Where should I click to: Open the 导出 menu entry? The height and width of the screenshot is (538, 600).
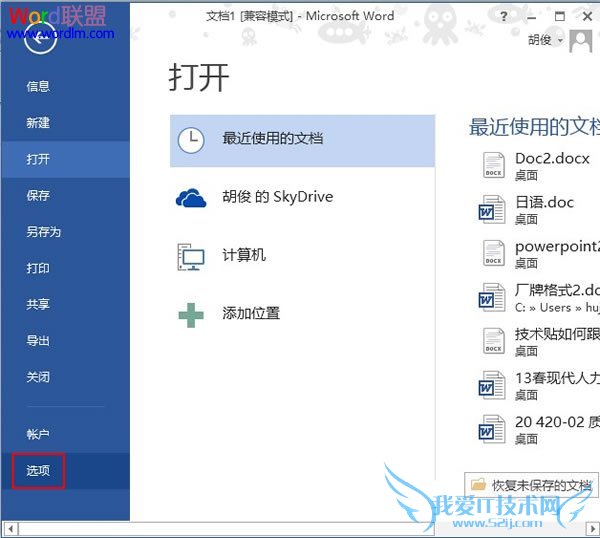coord(38,341)
